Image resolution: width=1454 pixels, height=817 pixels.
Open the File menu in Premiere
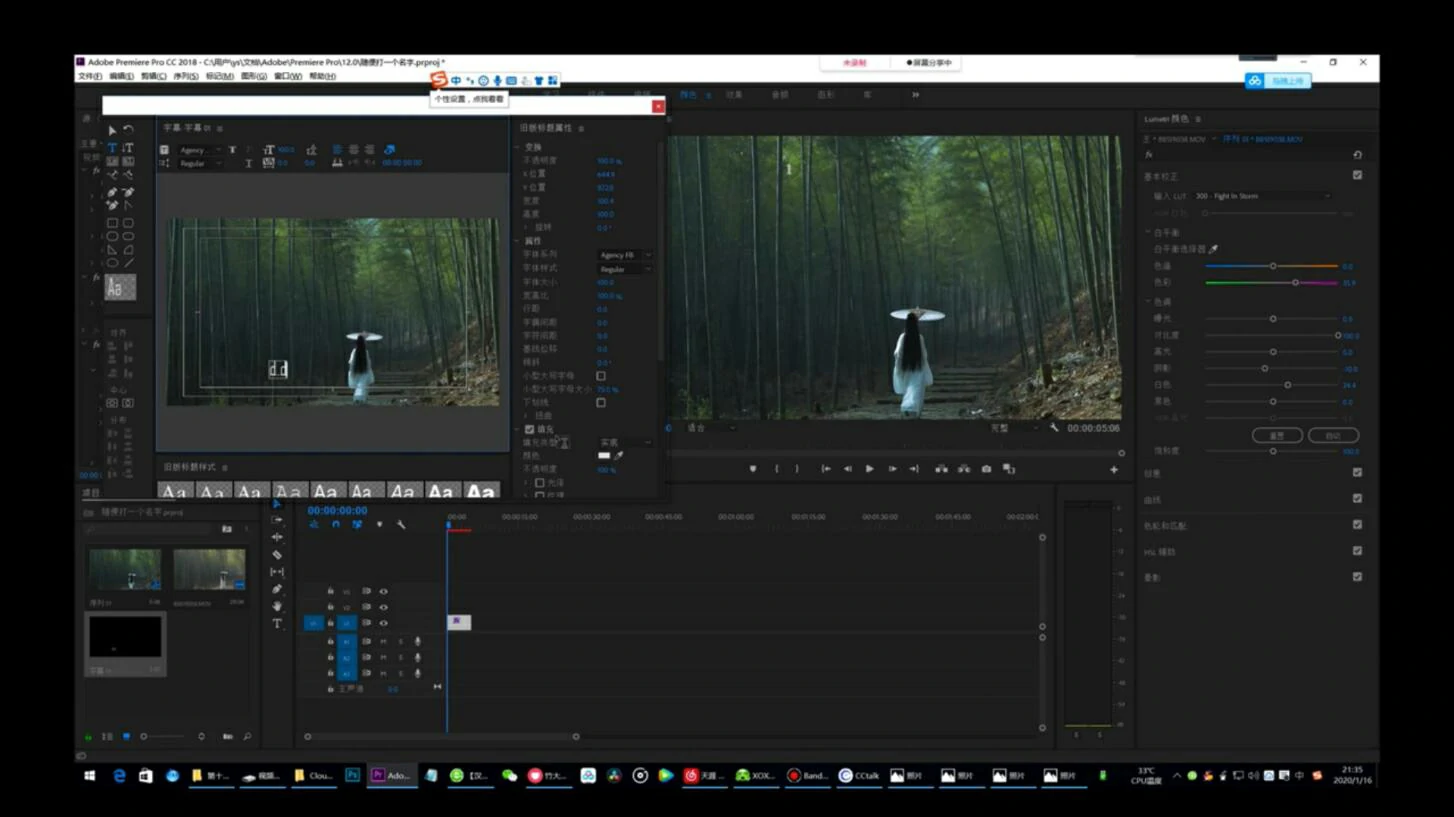point(89,76)
